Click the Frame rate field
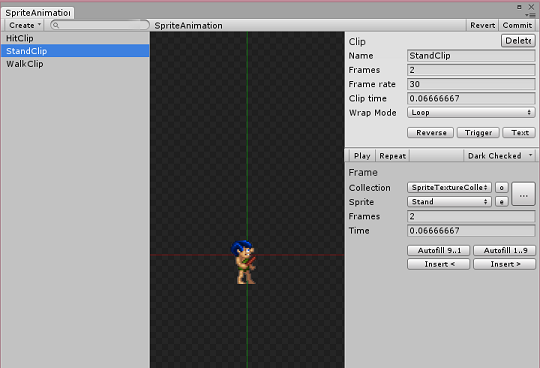The width and height of the screenshot is (540, 368). (471, 84)
